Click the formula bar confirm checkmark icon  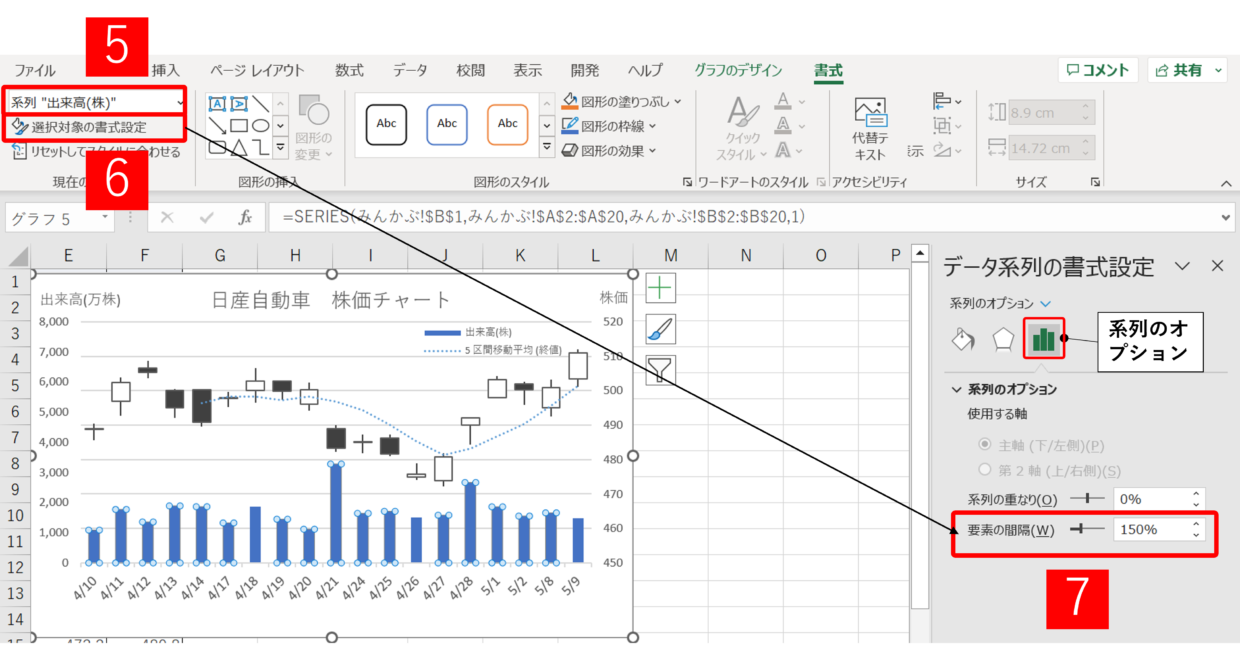click(x=206, y=217)
